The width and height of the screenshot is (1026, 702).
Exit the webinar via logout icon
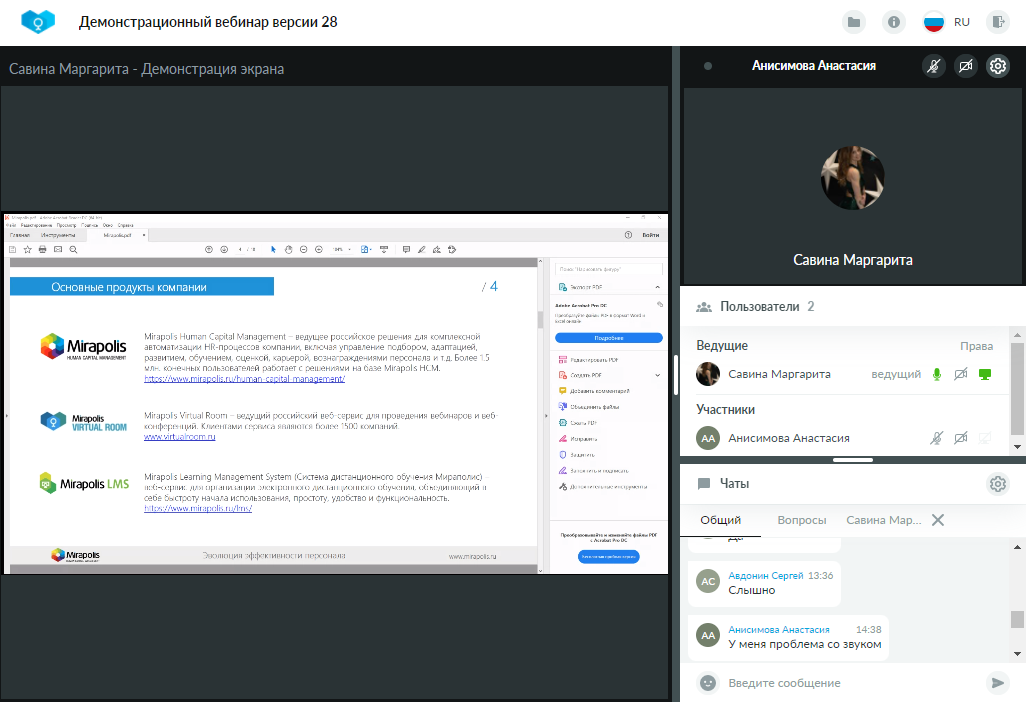tap(998, 22)
